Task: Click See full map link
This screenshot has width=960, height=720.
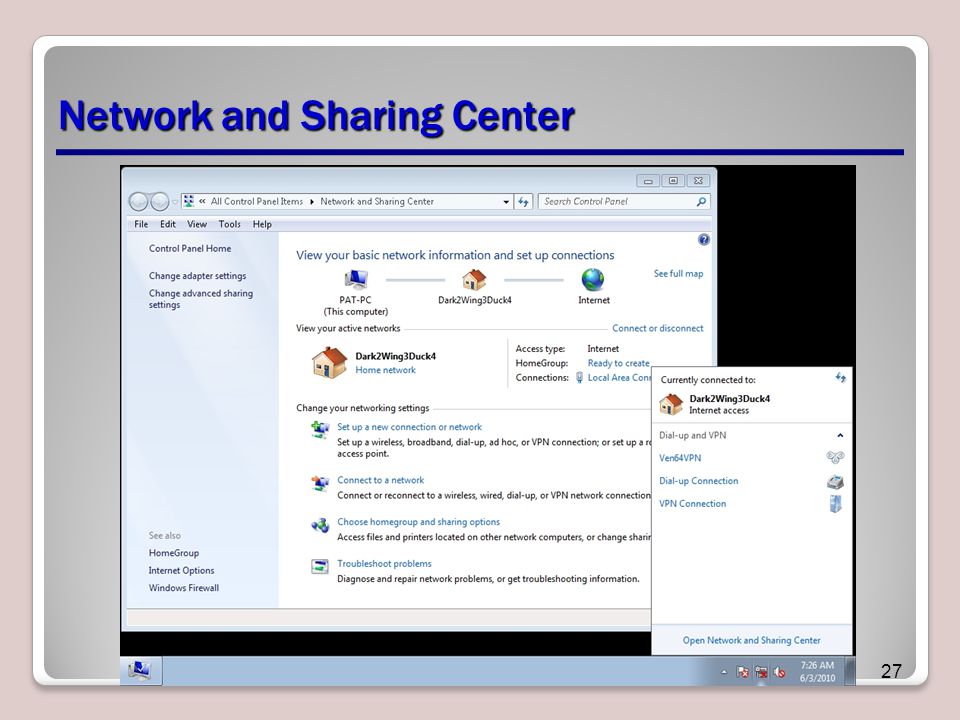Action: [x=678, y=274]
